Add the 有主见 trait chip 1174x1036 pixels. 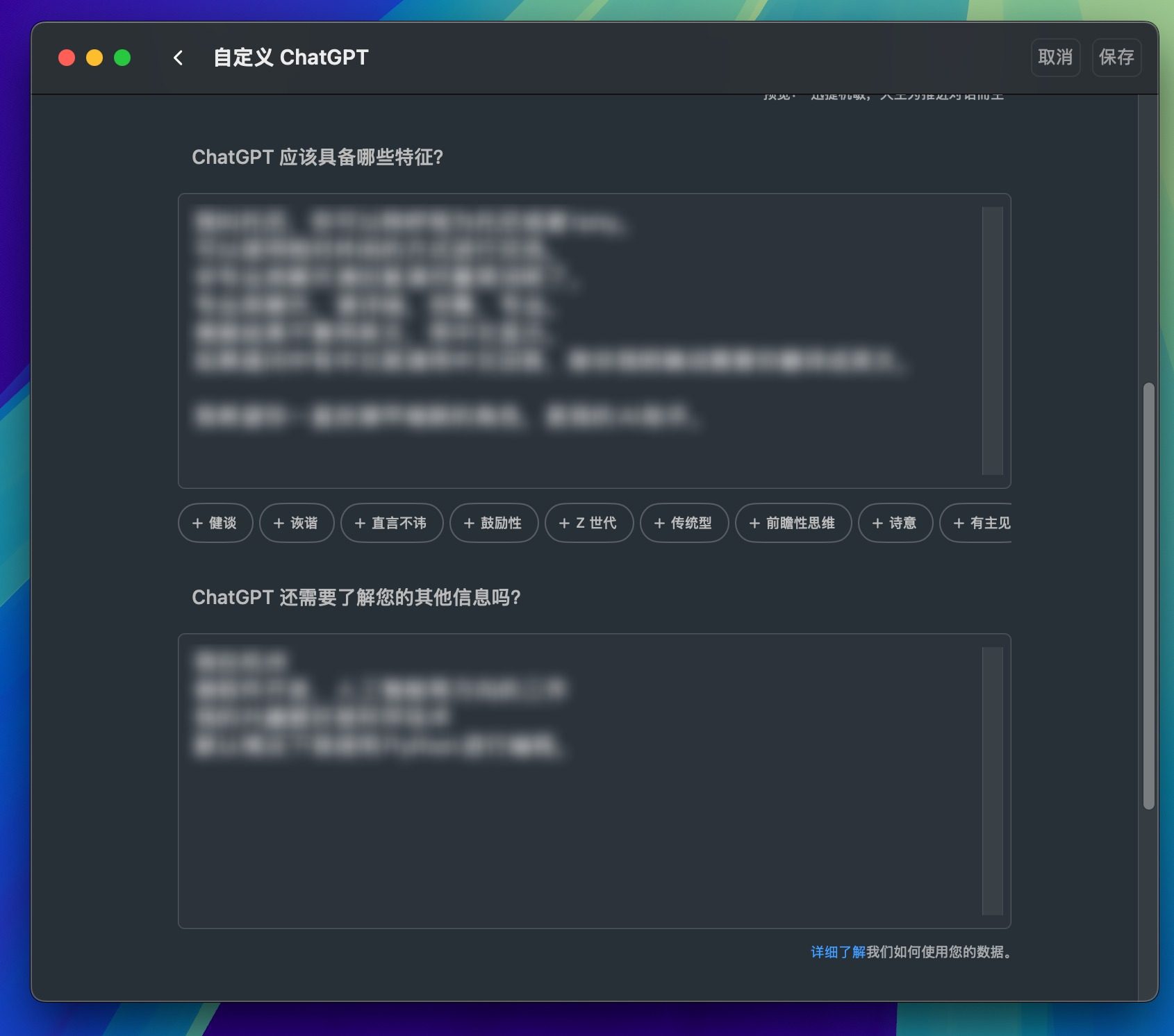coord(976,523)
